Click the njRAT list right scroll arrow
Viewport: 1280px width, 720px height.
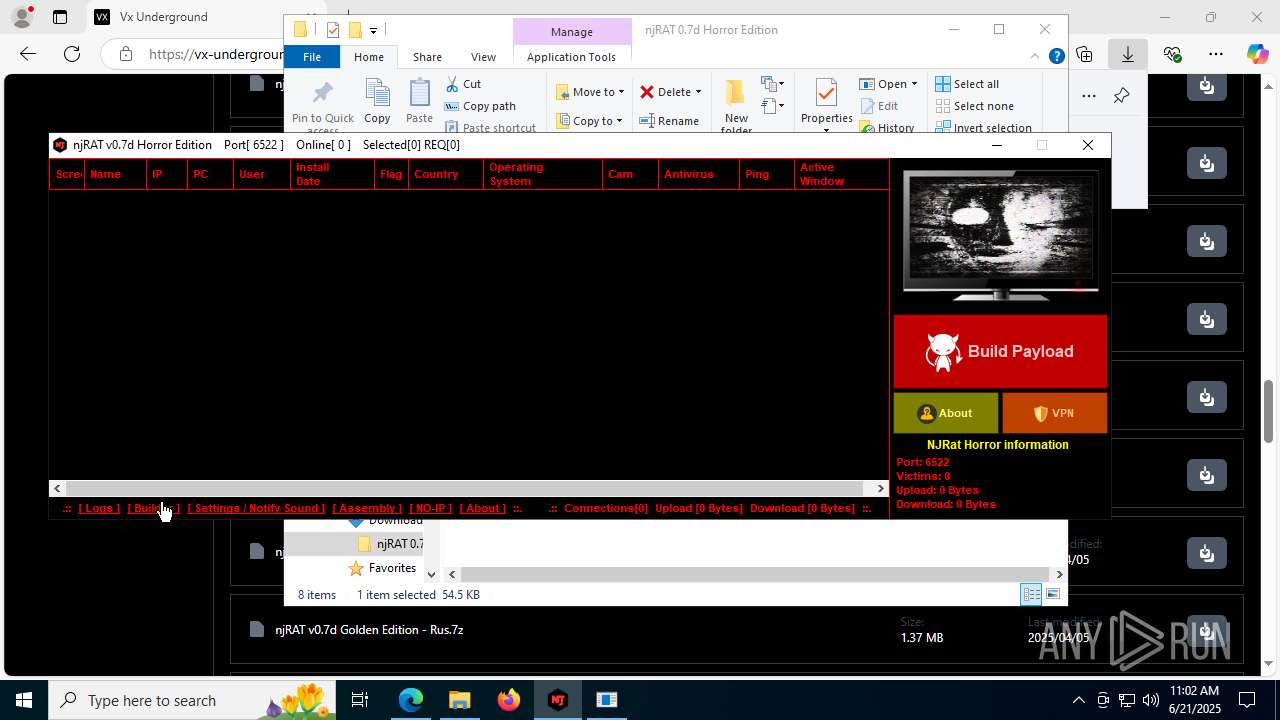point(880,488)
